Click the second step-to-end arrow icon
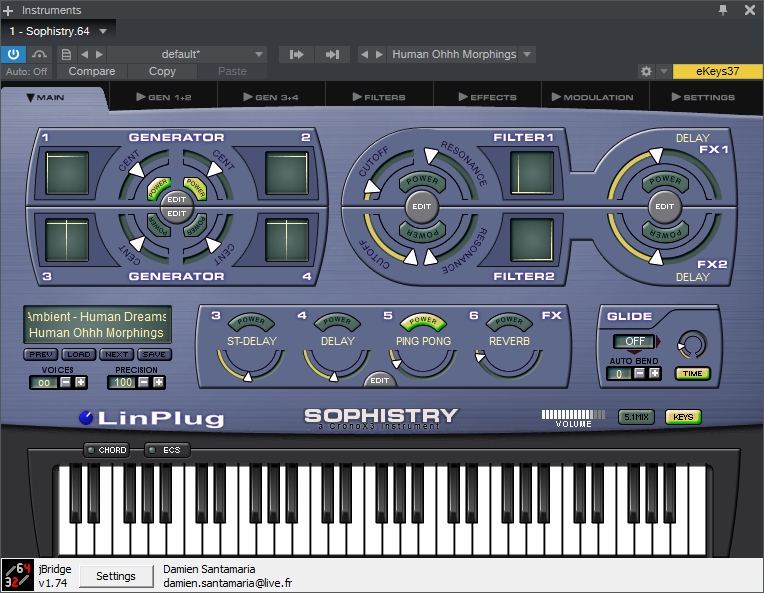The height and width of the screenshot is (593, 764). pyautogui.click(x=332, y=55)
